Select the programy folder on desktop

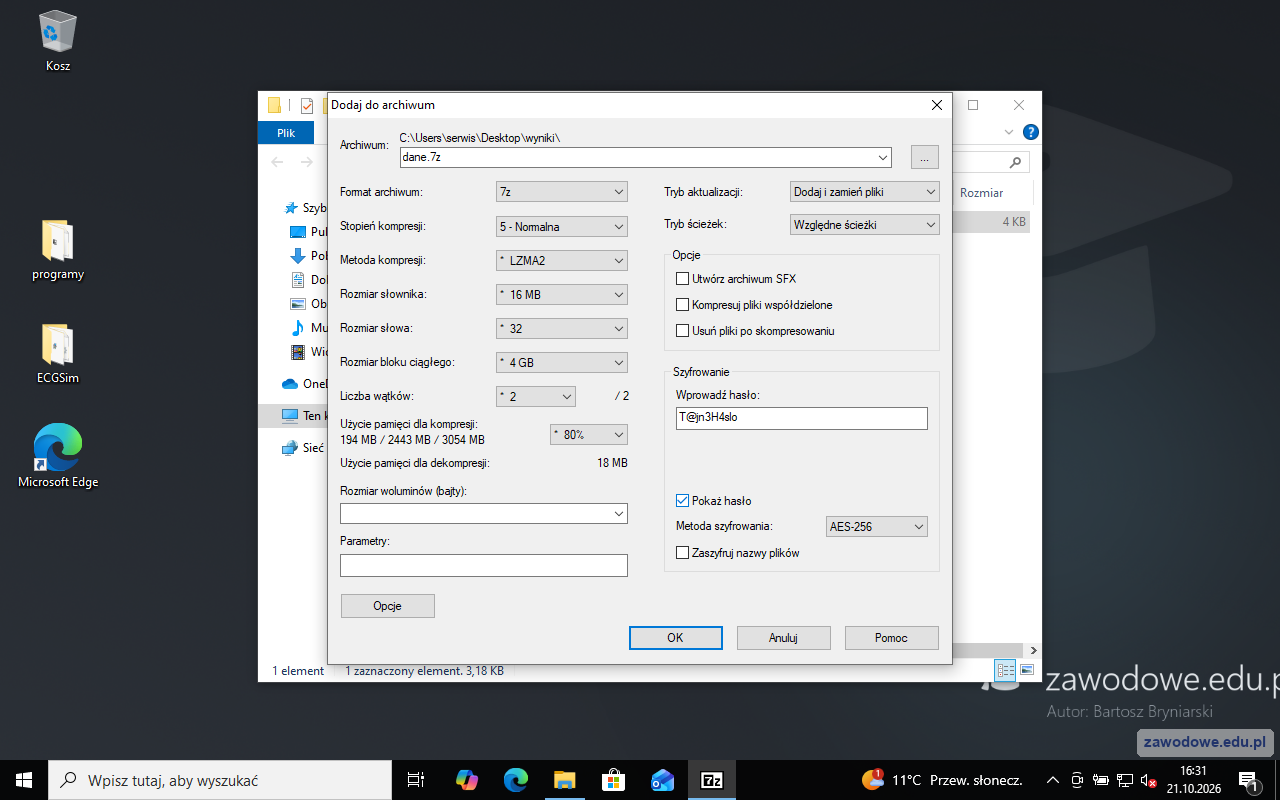coord(57,250)
